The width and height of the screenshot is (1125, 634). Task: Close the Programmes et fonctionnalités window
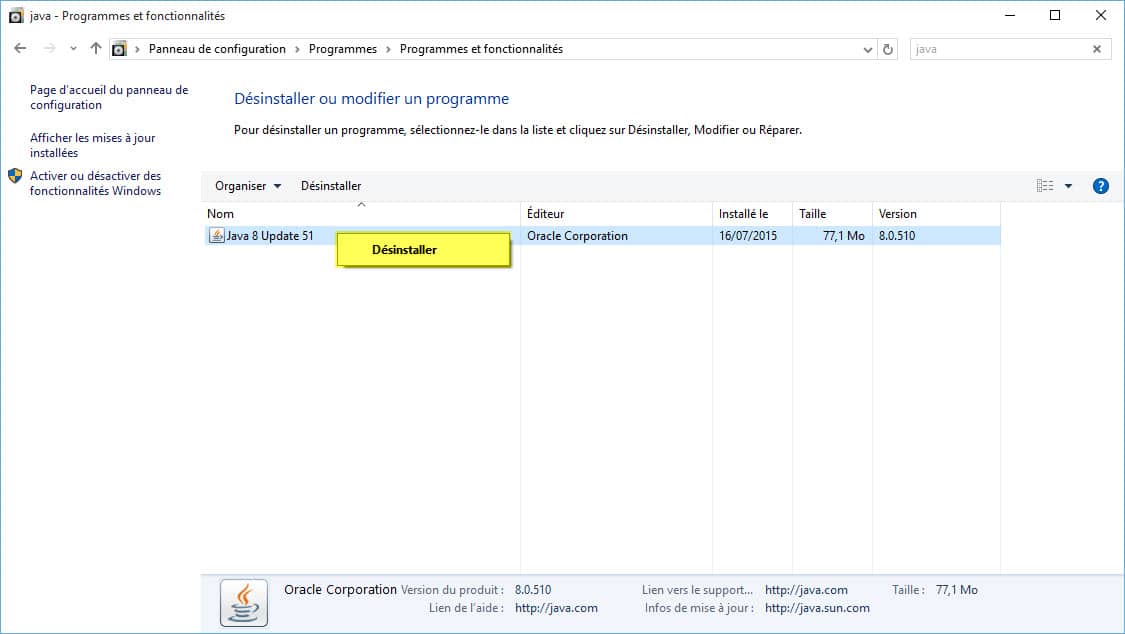pos(1101,15)
